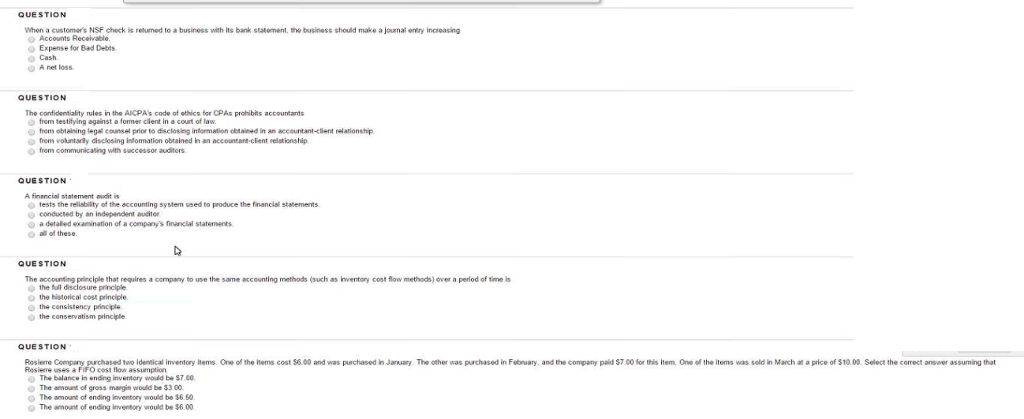Choose "the full disclosure principle" option
The height and width of the screenshot is (419, 1024).
[x=32, y=288]
